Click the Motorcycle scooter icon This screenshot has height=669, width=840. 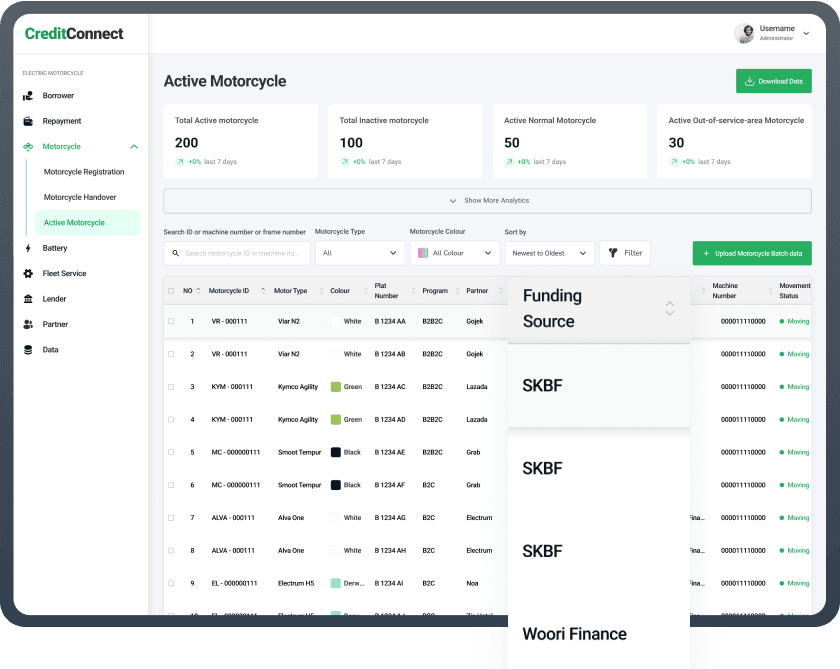[x=26, y=146]
